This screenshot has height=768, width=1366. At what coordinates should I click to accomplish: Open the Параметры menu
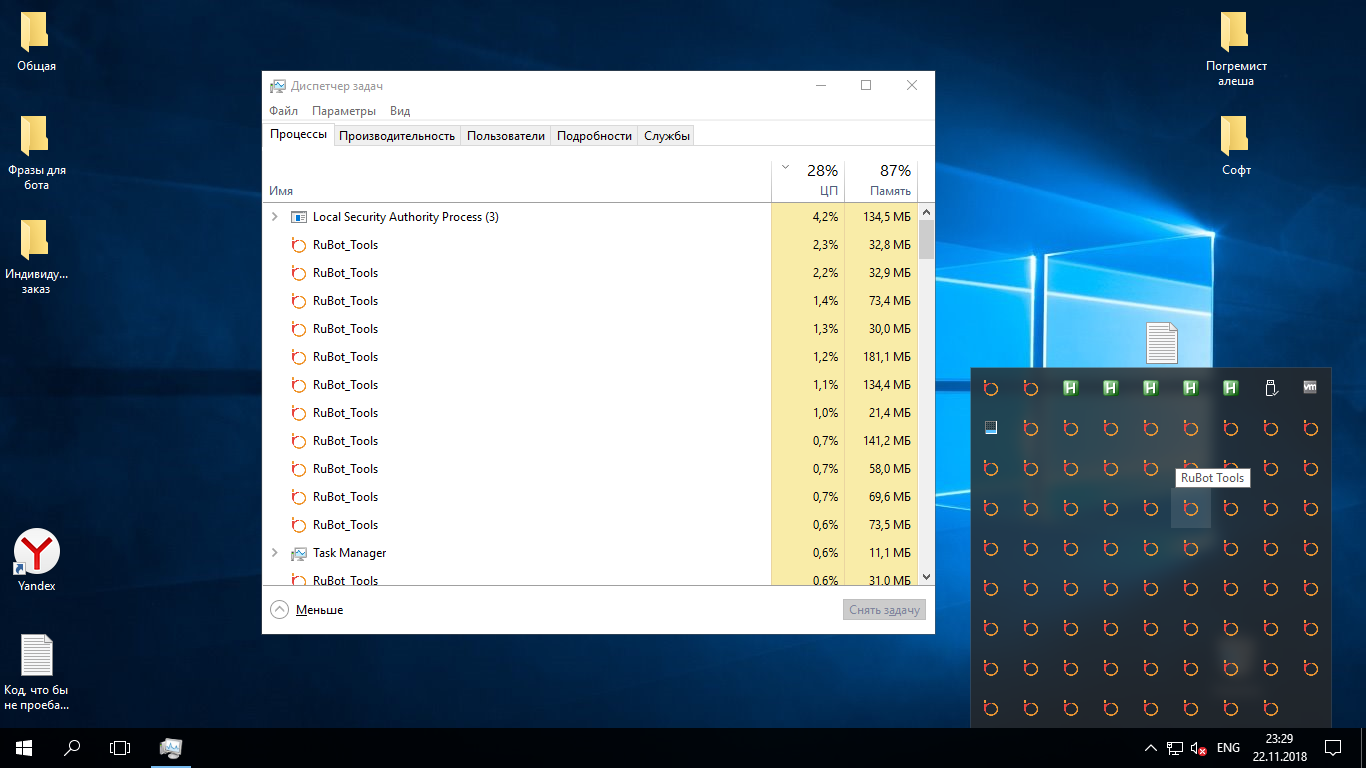(x=343, y=111)
